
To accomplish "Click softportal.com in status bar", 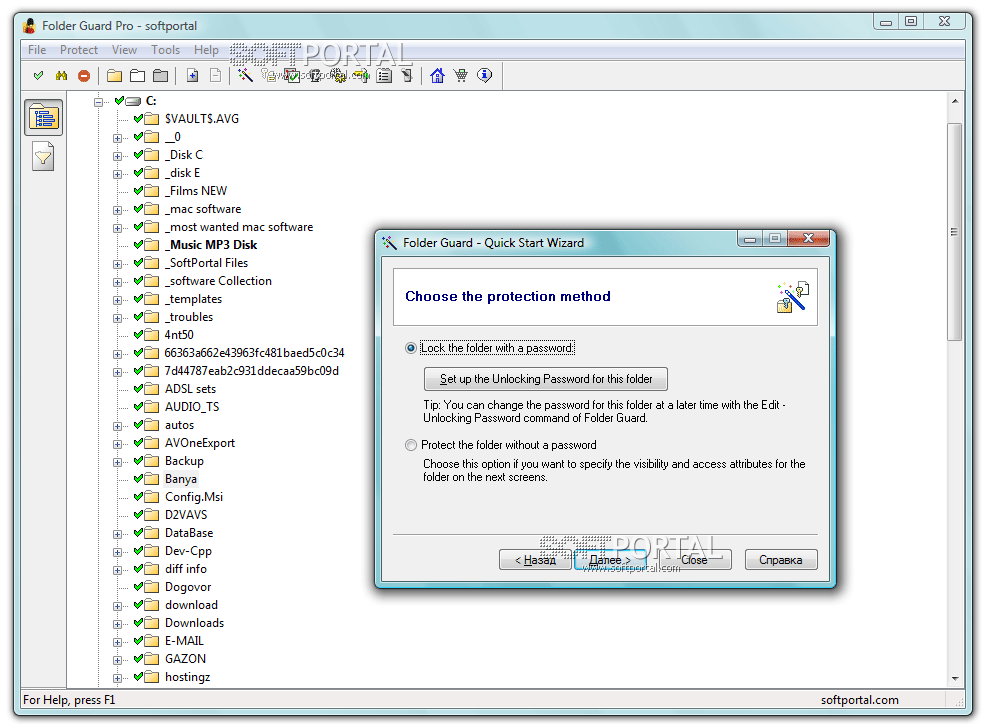I will click(859, 700).
